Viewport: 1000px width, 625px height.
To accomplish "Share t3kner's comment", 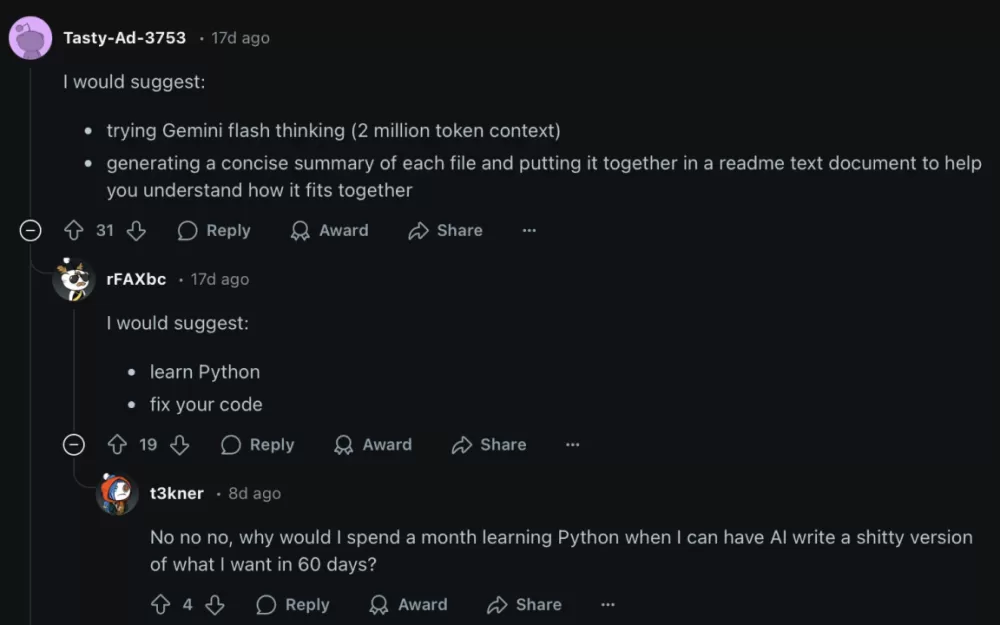I will point(524,605).
